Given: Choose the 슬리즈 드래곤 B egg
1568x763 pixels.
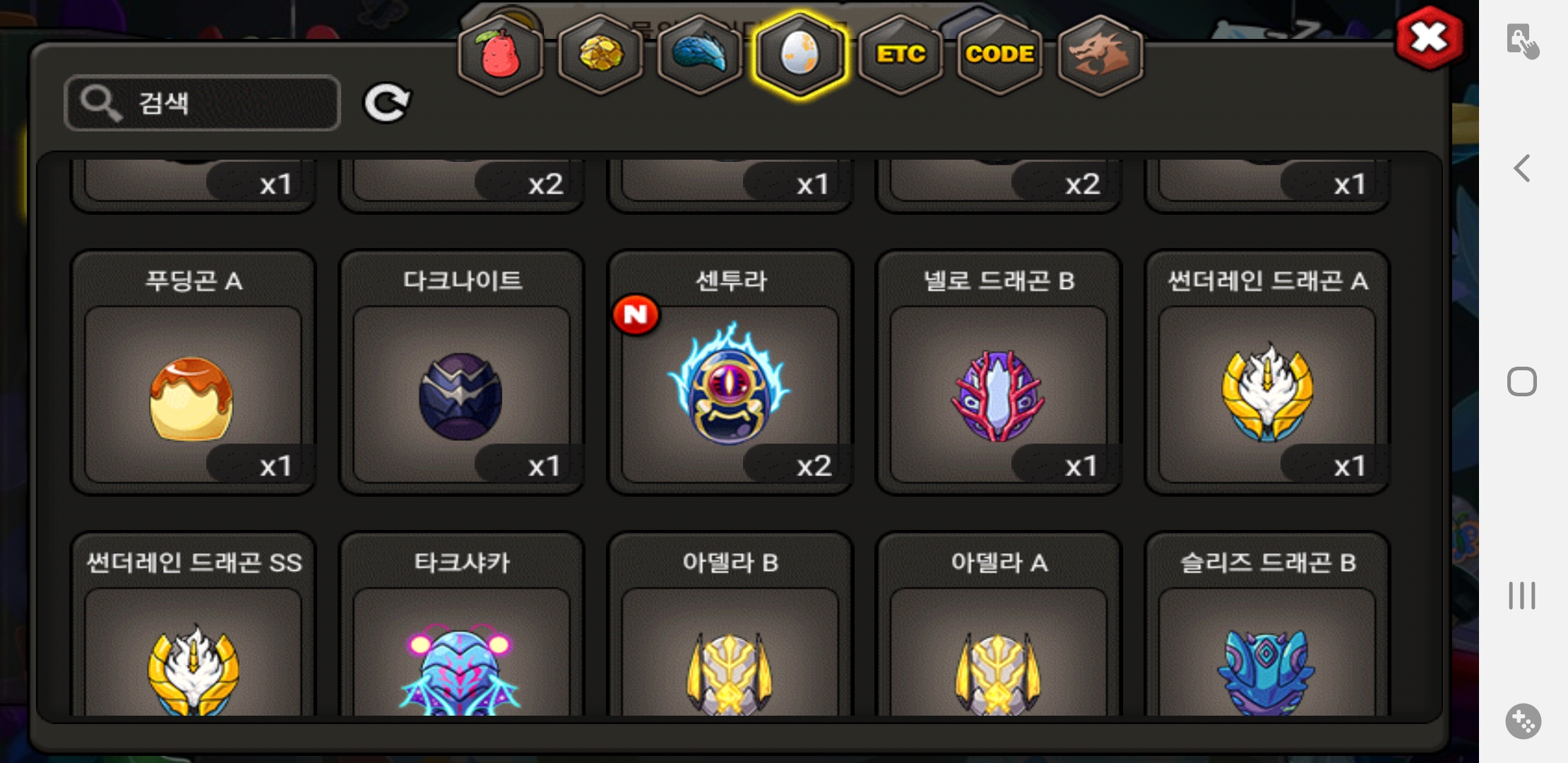Looking at the screenshot, I should click(1267, 625).
